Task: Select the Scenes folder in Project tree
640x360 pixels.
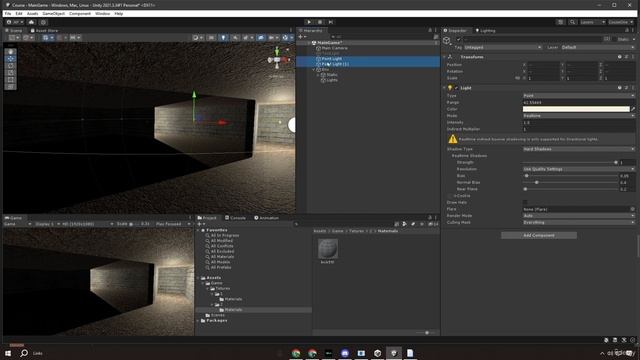Action: click(218, 315)
